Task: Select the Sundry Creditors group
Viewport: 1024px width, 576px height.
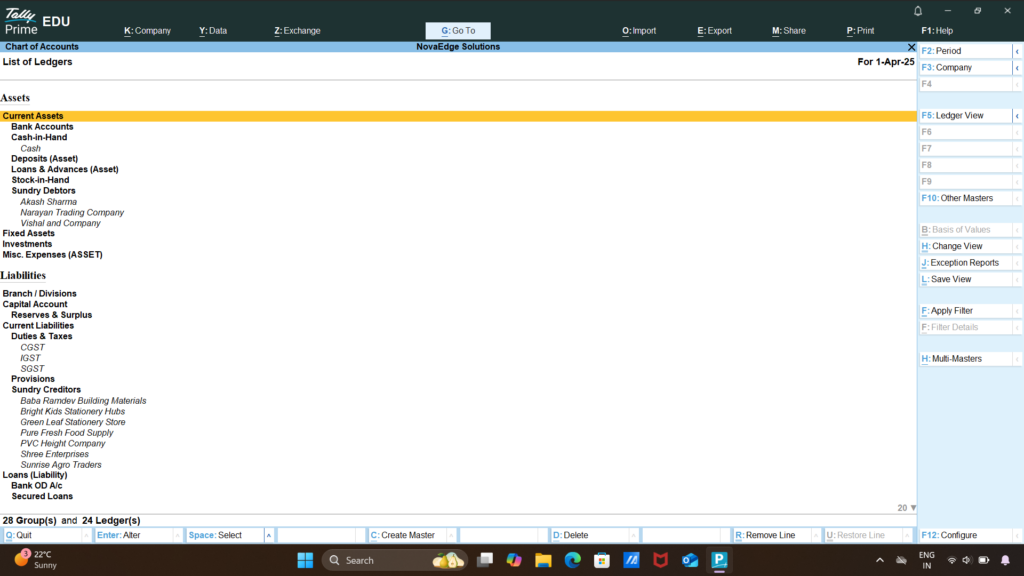Action: pos(46,389)
